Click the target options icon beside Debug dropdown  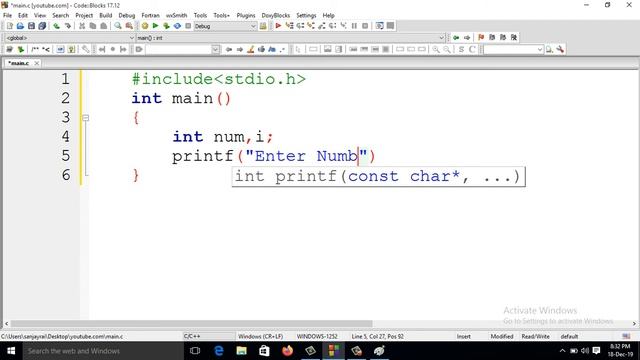click(x=263, y=26)
